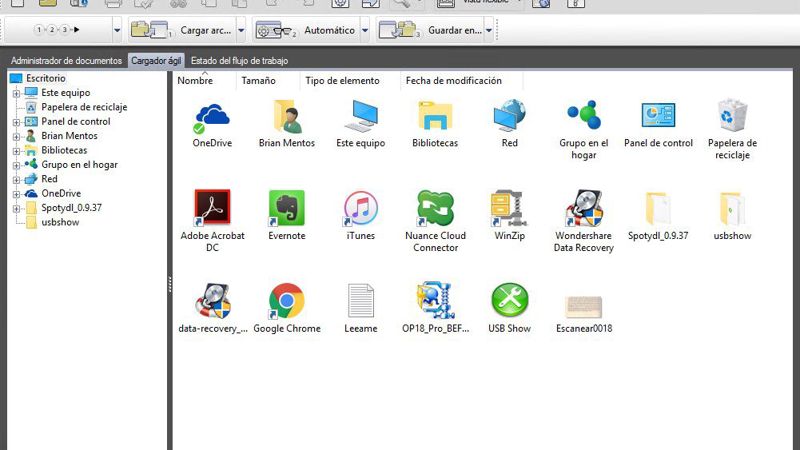Select the Papelera de reciclaje icon in file pane
Screen dimensions: 800x450
732,115
